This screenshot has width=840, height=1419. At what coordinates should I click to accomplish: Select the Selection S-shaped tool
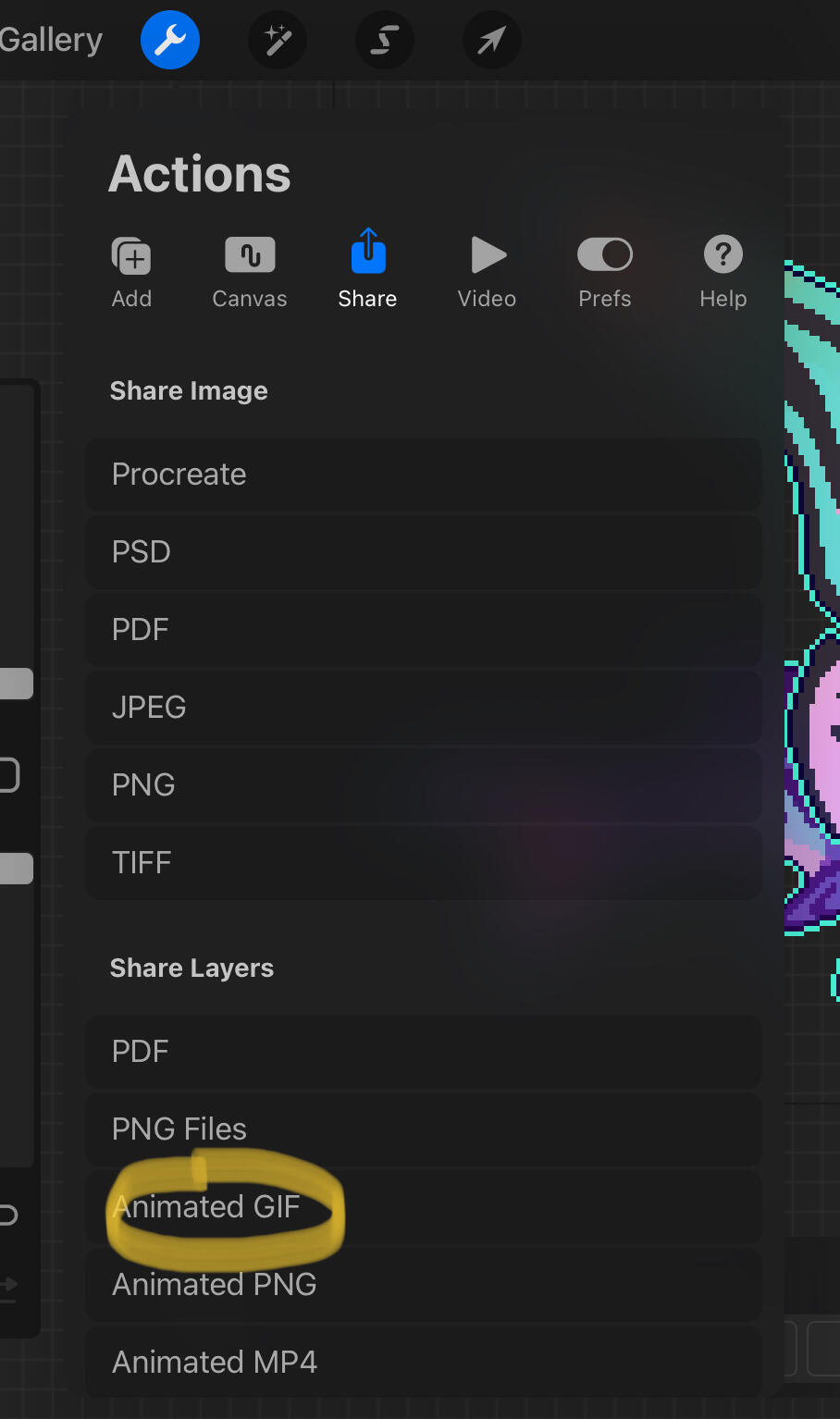click(x=385, y=40)
